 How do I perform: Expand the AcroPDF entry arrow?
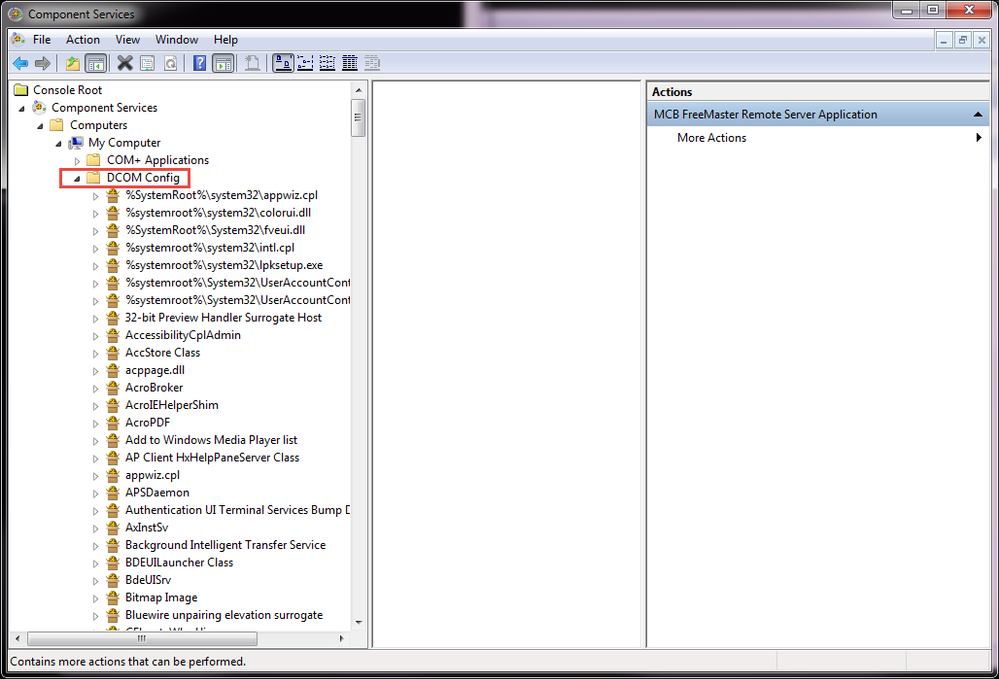[95, 422]
